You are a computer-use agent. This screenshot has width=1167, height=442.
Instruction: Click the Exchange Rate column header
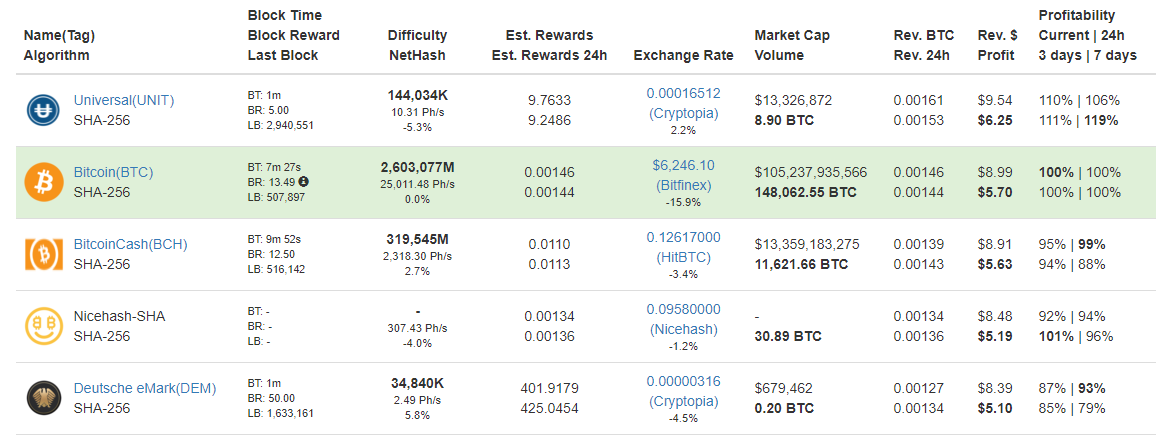pos(683,55)
